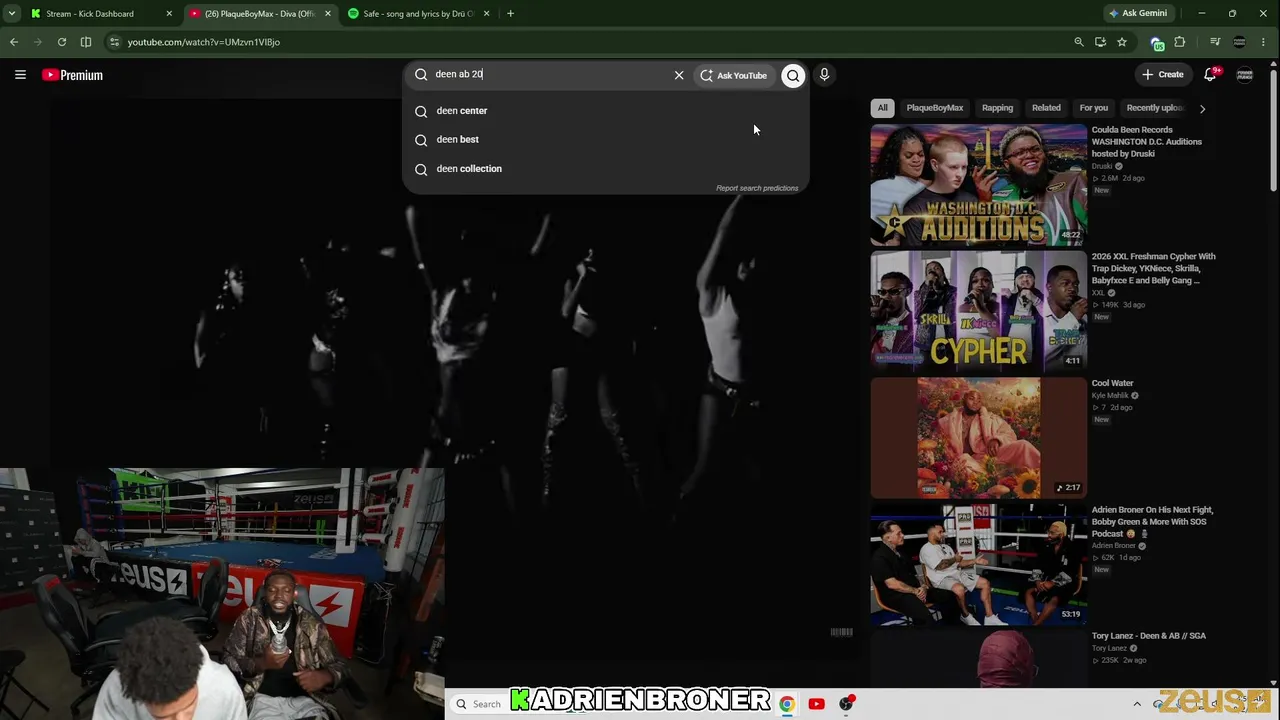Screen dimensions: 1280x720
Task: Switch to the PlaqueBoyMax - Diva browser tab
Action: [261, 14]
